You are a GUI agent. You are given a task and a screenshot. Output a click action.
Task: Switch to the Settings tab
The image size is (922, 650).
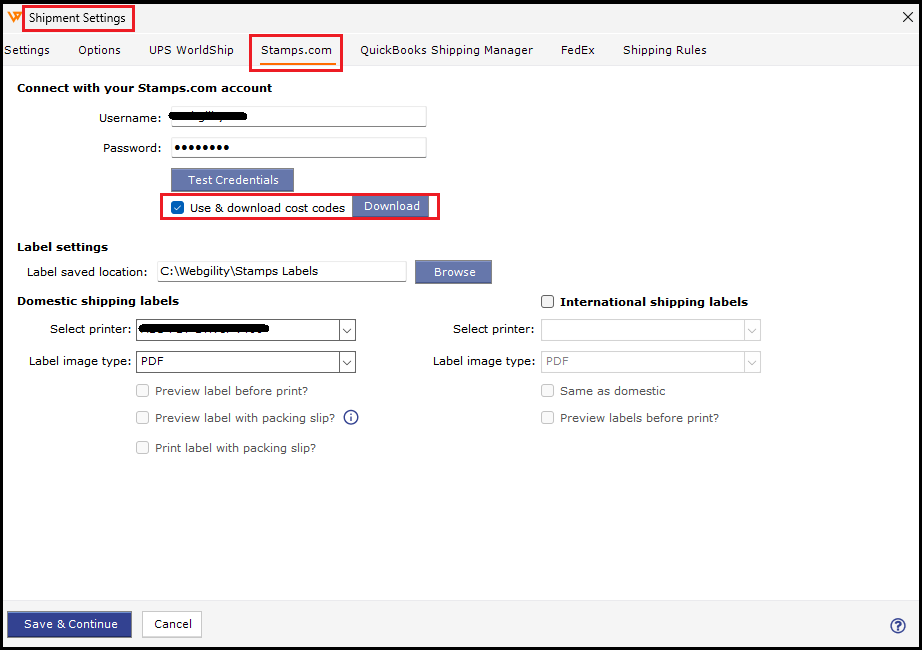pyautogui.click(x=26, y=50)
